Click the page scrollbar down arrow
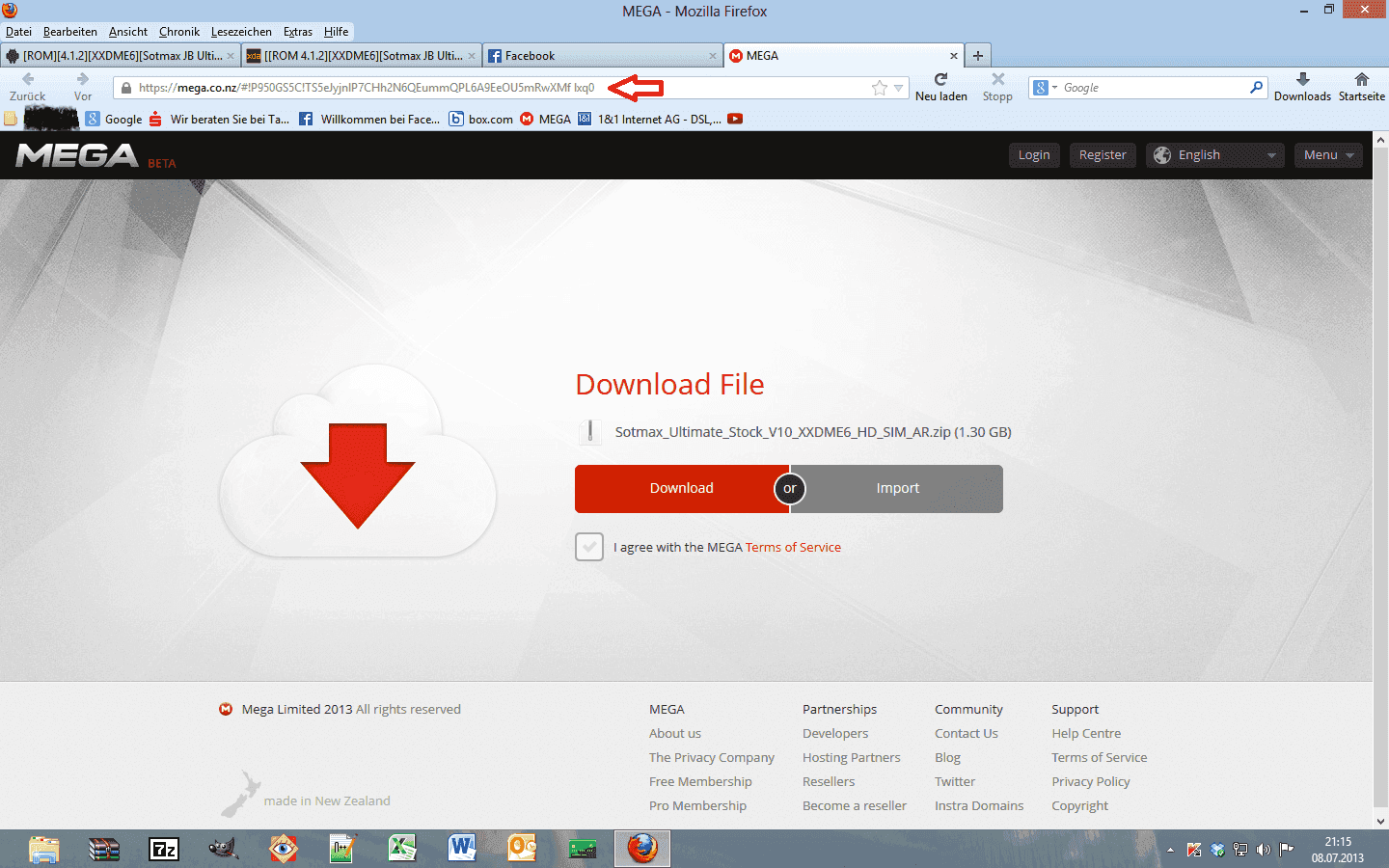 click(x=1380, y=821)
